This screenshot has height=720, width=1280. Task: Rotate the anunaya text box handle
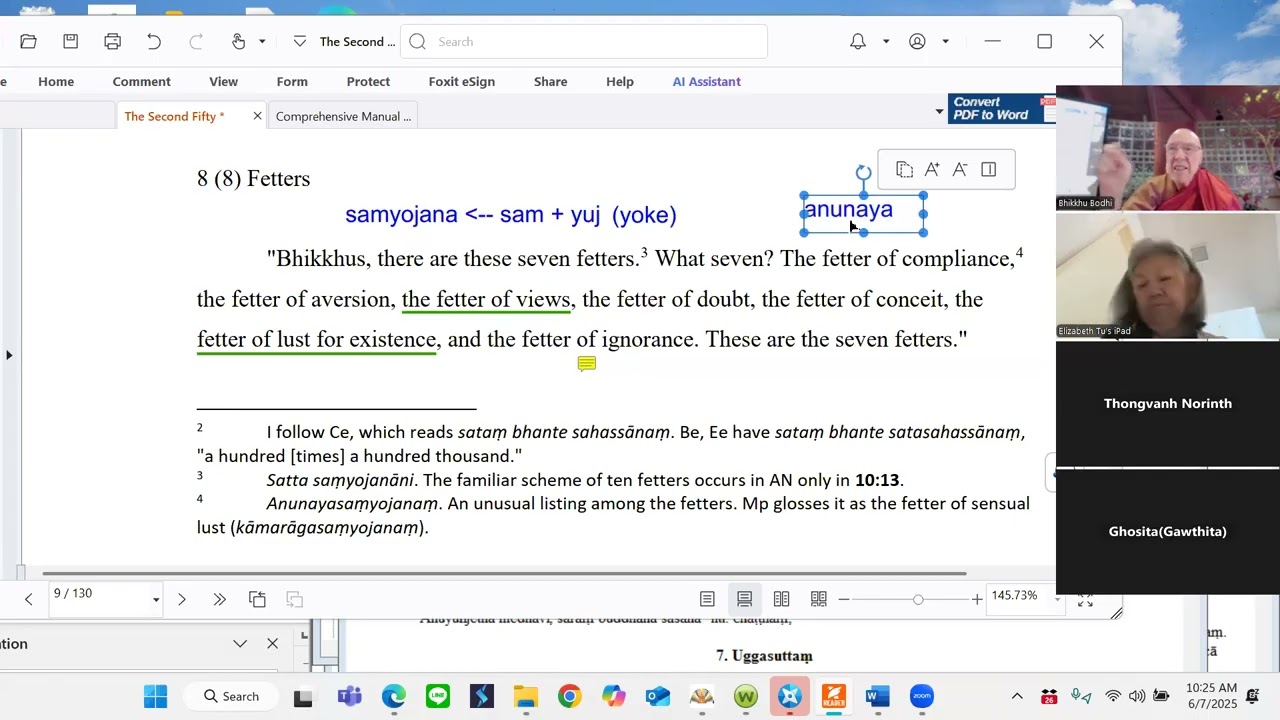864,173
